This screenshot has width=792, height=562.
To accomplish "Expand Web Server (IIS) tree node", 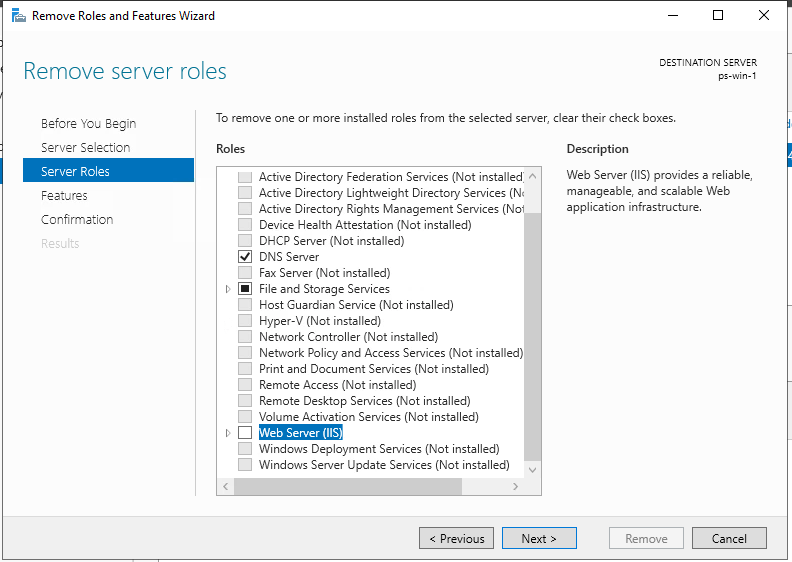I will point(228,433).
